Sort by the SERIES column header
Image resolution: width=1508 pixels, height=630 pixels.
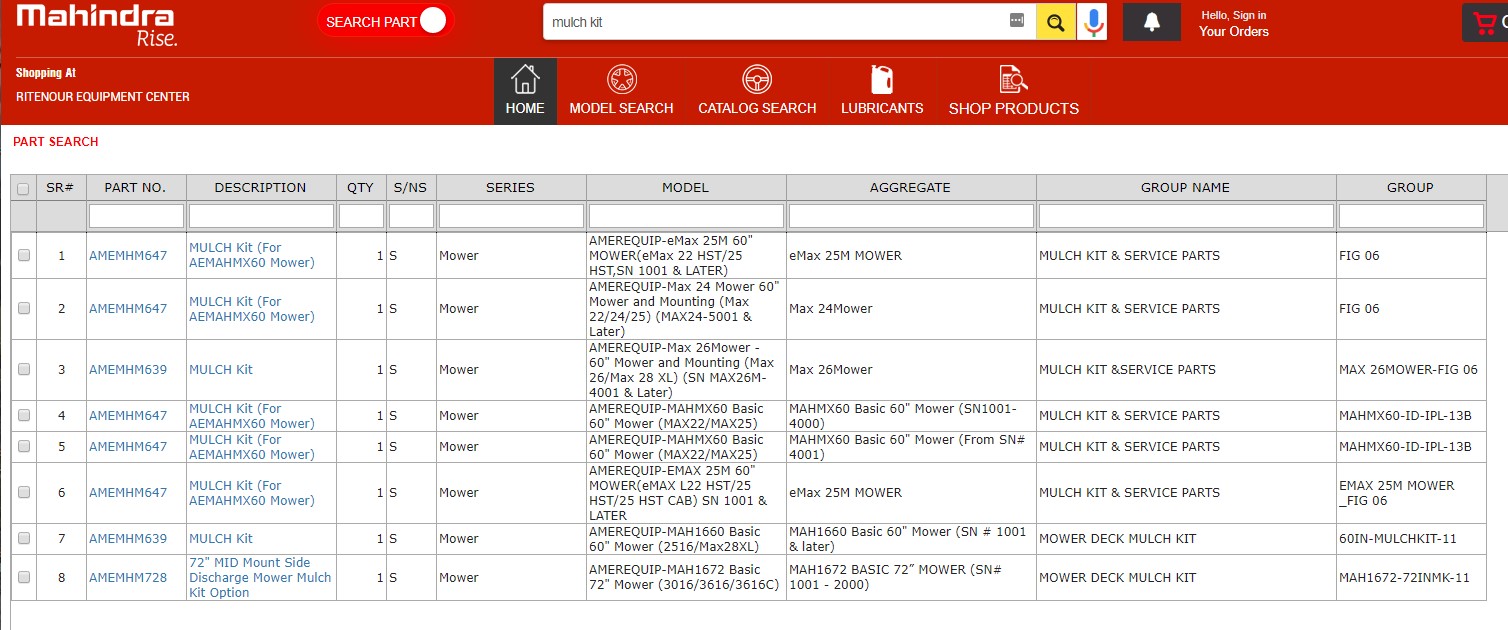511,188
